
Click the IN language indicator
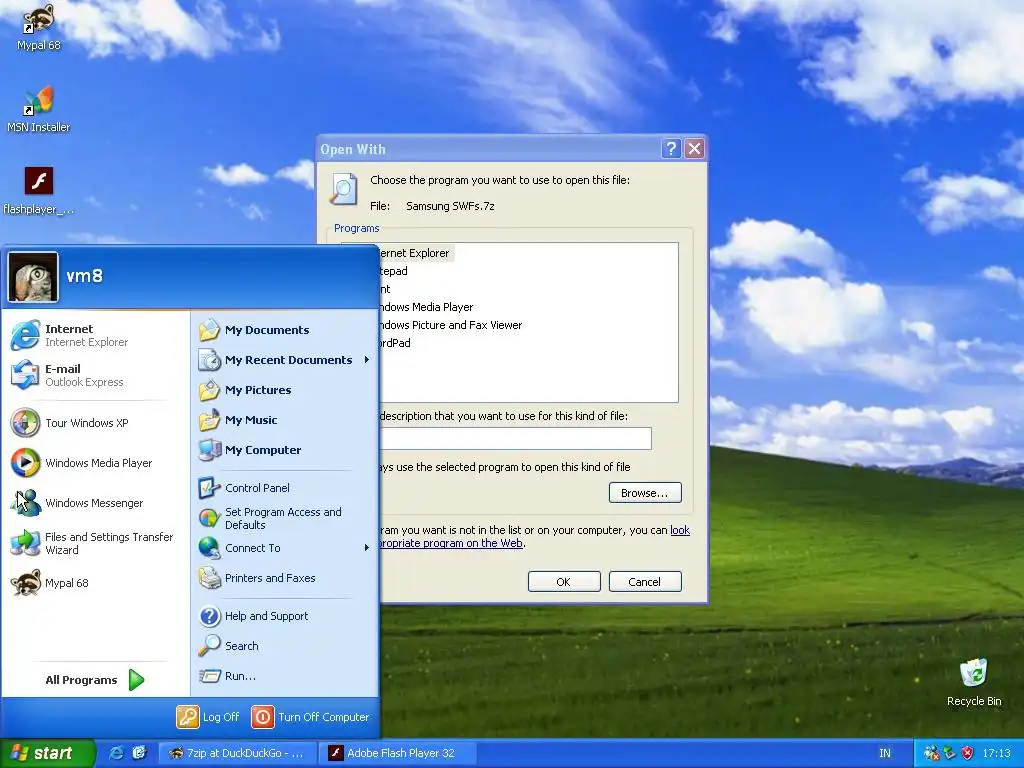click(885, 753)
